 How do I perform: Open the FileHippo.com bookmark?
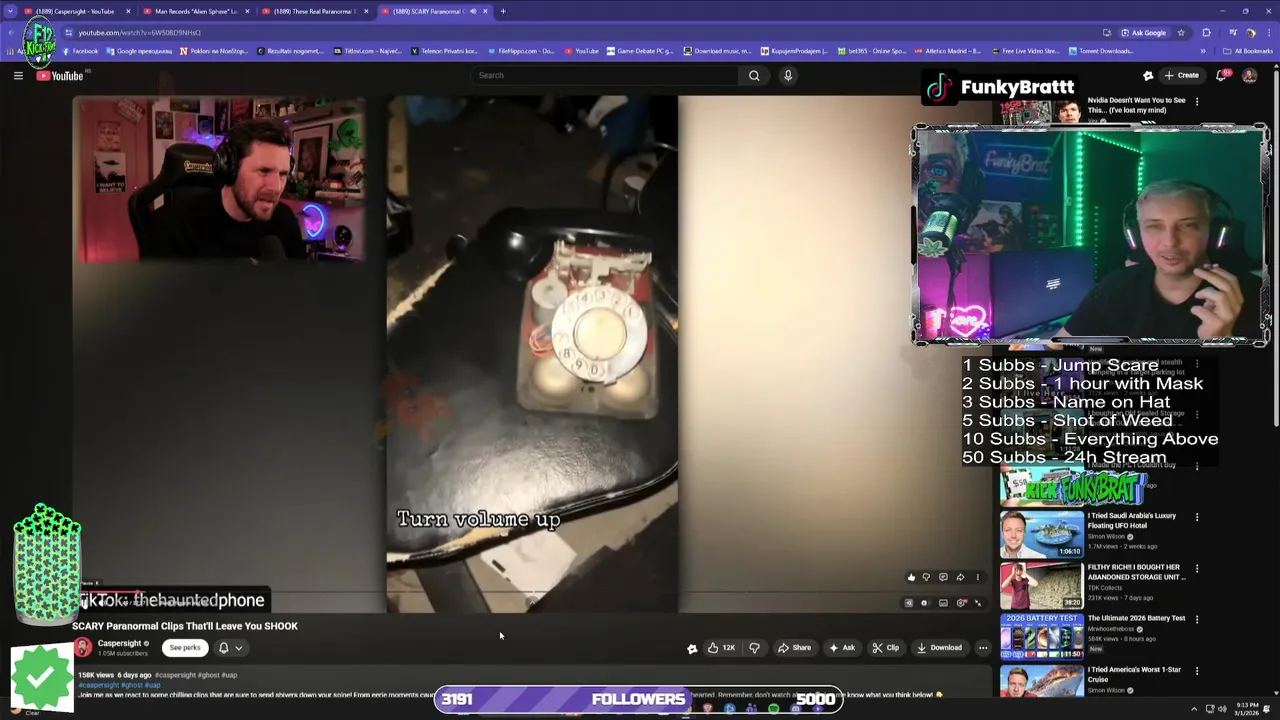pos(521,51)
